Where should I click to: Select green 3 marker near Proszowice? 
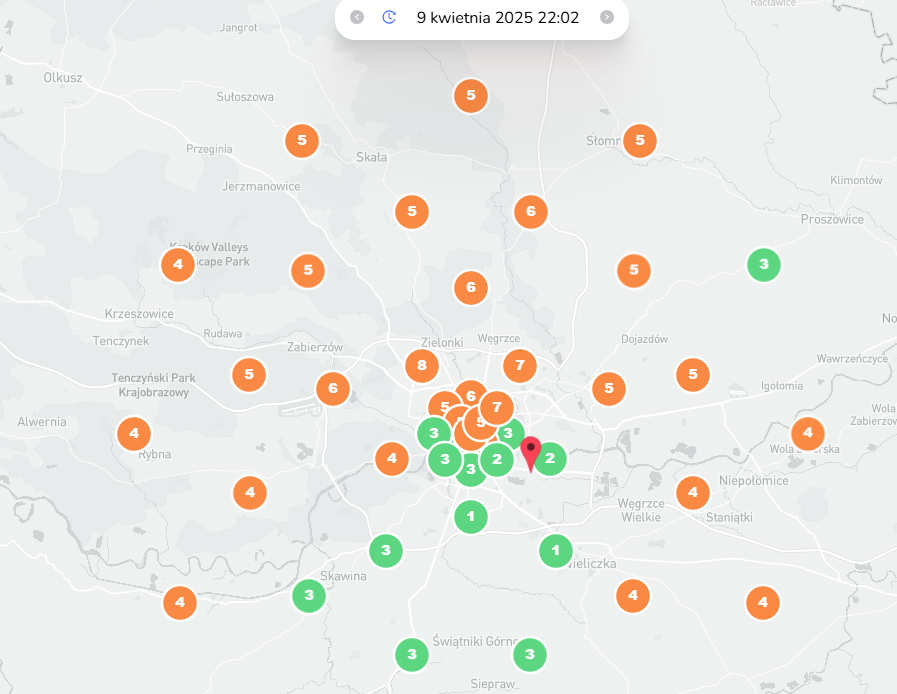click(764, 265)
